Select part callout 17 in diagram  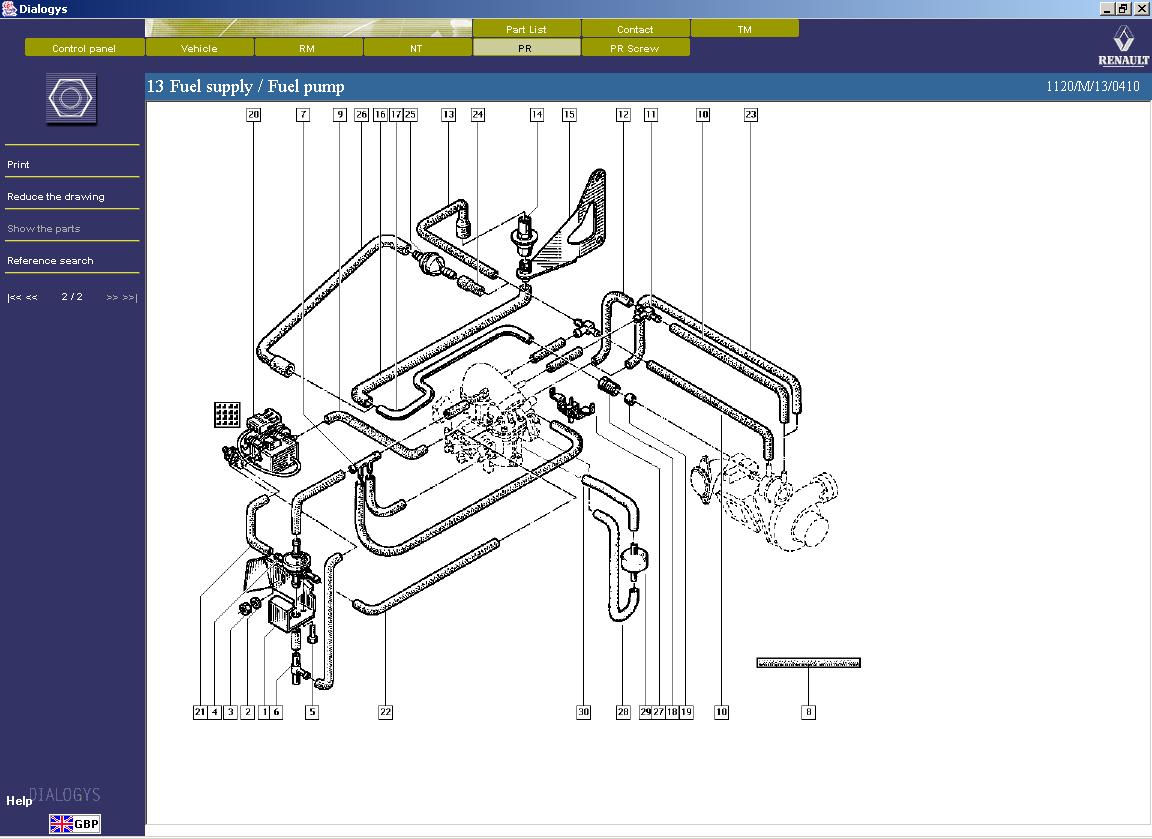(396, 115)
